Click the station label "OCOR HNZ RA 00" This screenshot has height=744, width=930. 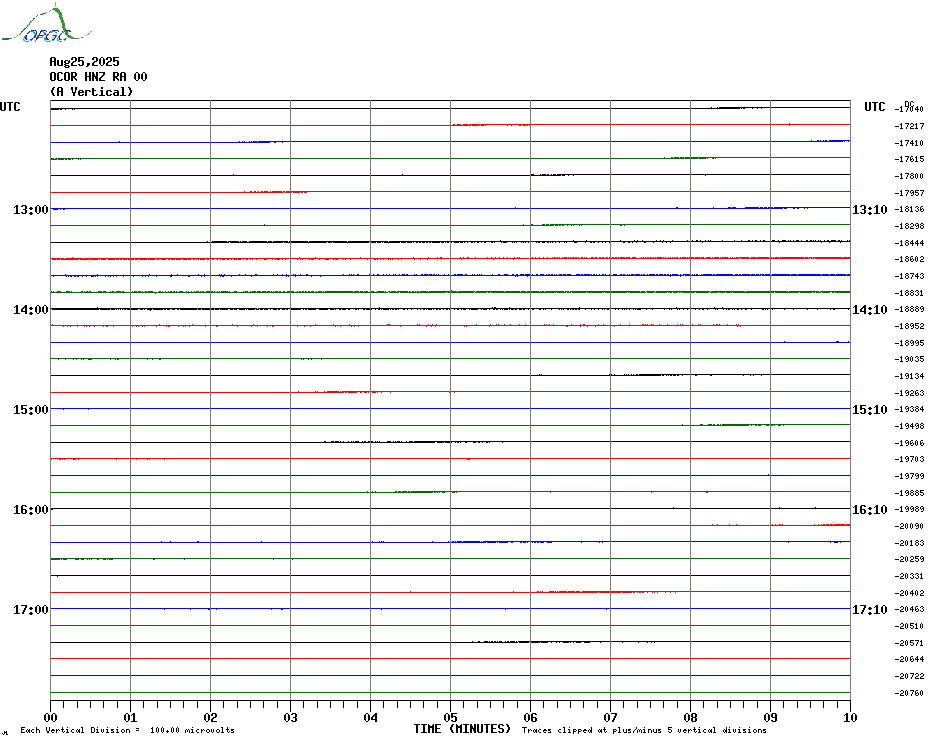click(98, 77)
